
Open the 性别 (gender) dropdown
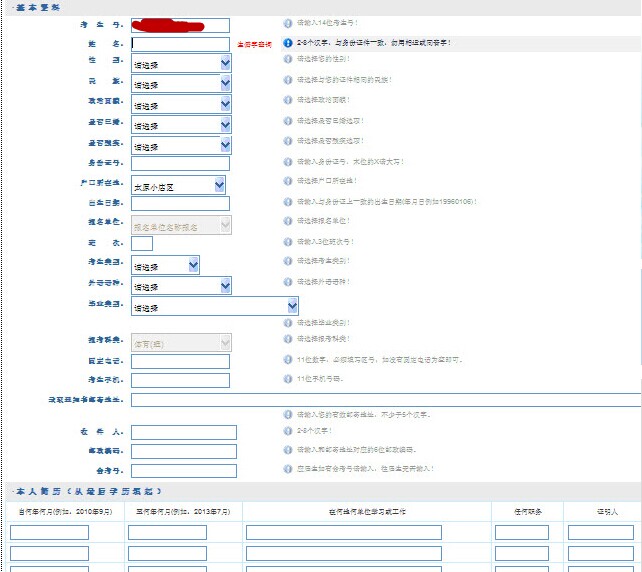pyautogui.click(x=181, y=63)
